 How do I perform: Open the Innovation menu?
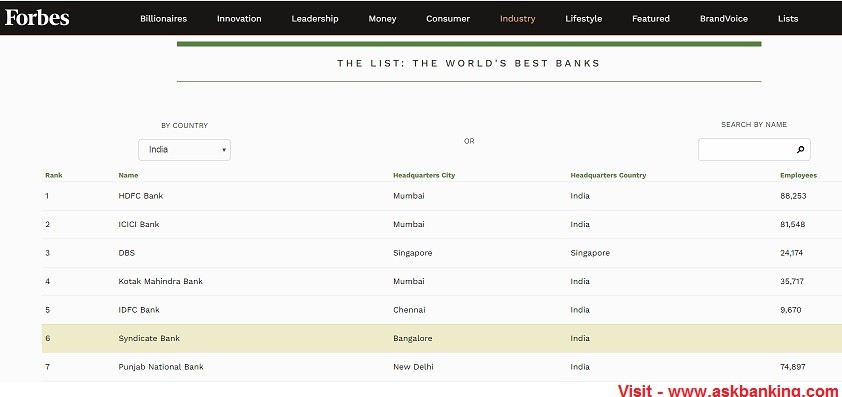click(239, 19)
